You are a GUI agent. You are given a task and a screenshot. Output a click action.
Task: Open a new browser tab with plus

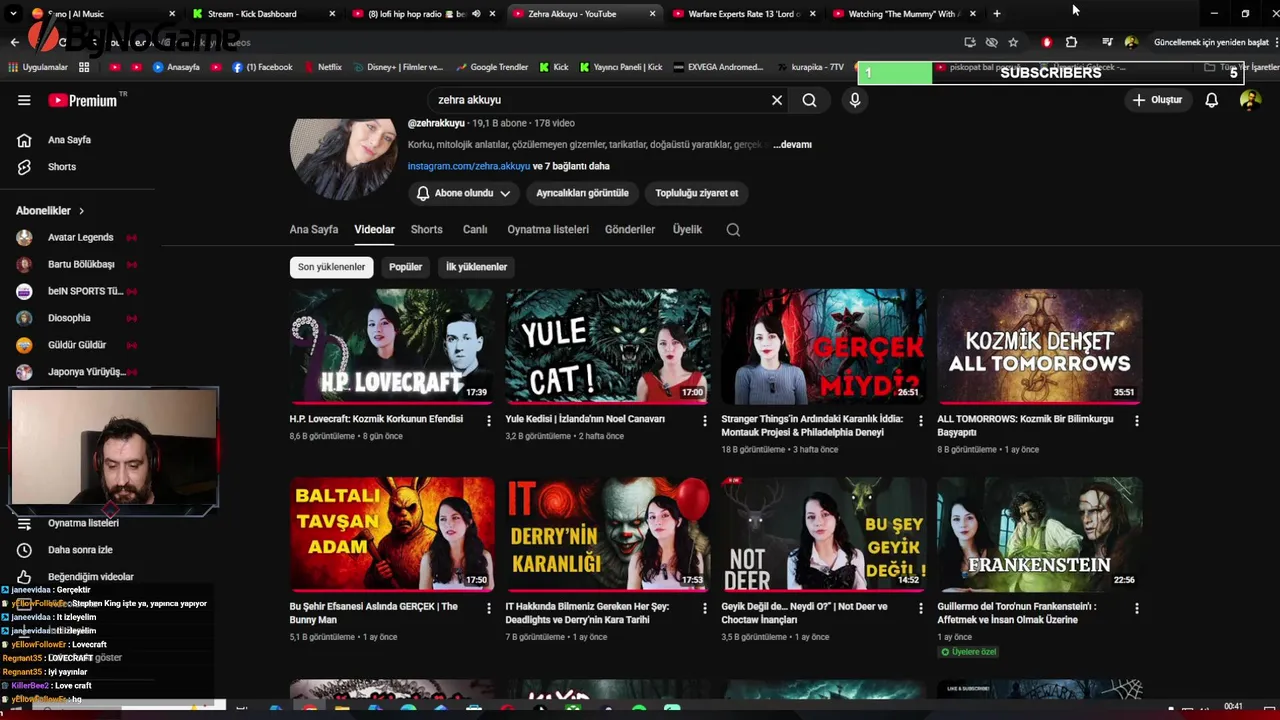tap(996, 14)
